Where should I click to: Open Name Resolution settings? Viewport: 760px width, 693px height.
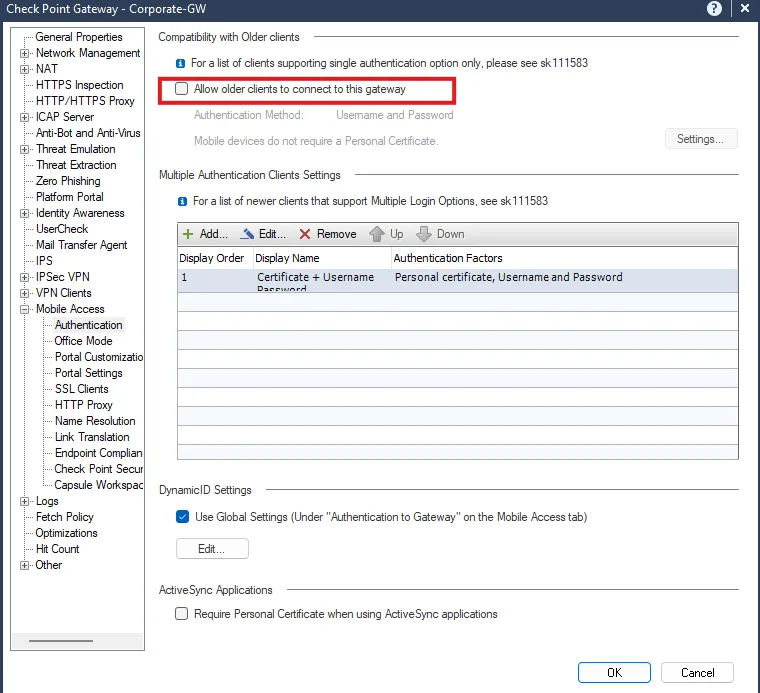coord(95,421)
